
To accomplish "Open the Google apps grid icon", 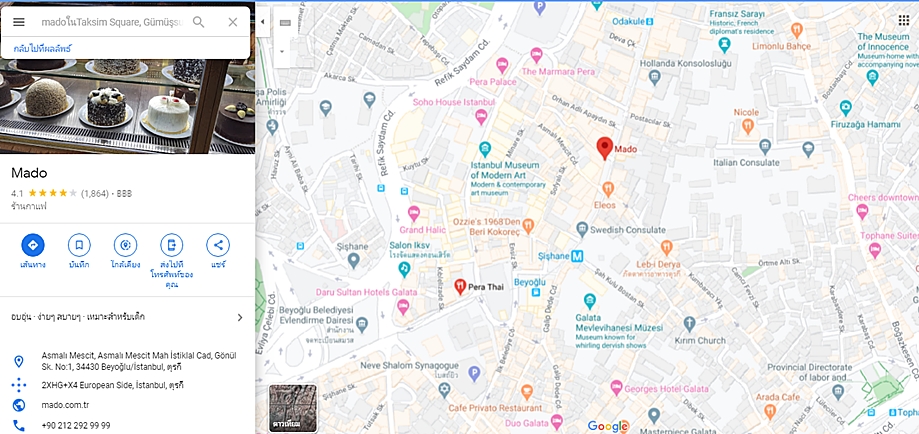I will pos(903,21).
